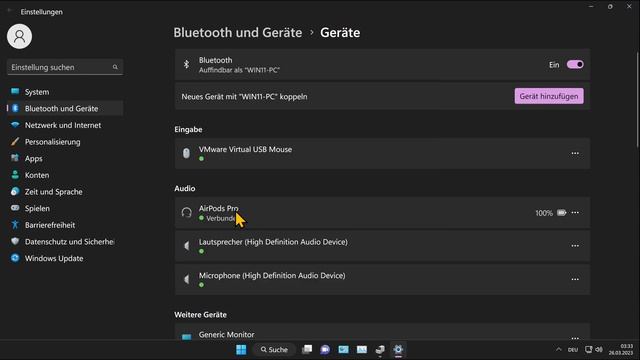Turn off the Bluetooth toggle switch
Image resolution: width=640 pixels, height=360 pixels.
pyautogui.click(x=575, y=64)
